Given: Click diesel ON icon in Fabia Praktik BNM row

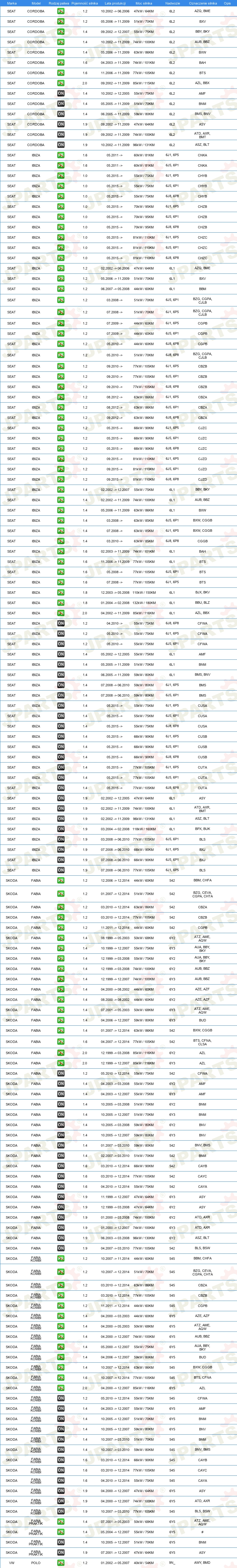Looking at the screenshot, I should coord(61,1542).
